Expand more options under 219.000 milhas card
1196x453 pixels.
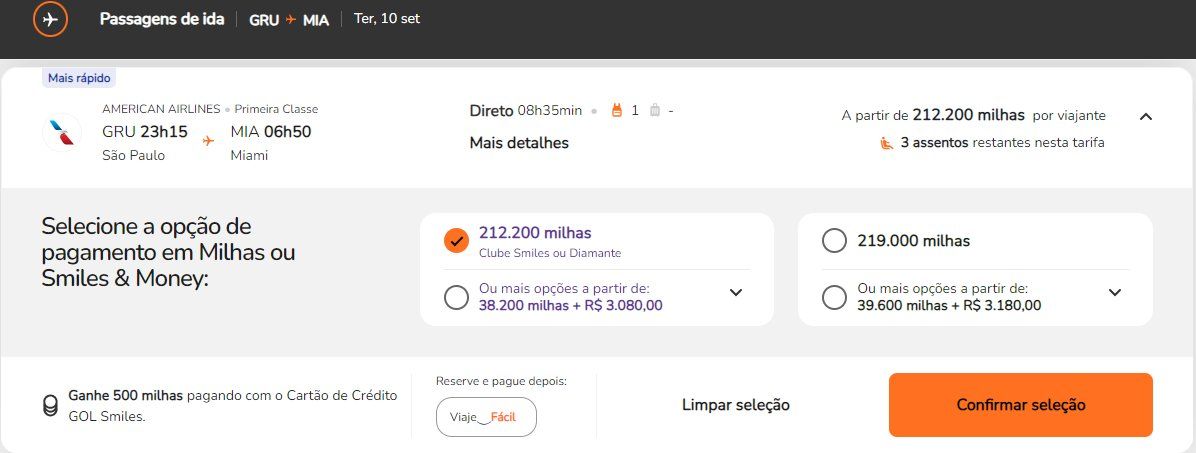(x=1114, y=292)
